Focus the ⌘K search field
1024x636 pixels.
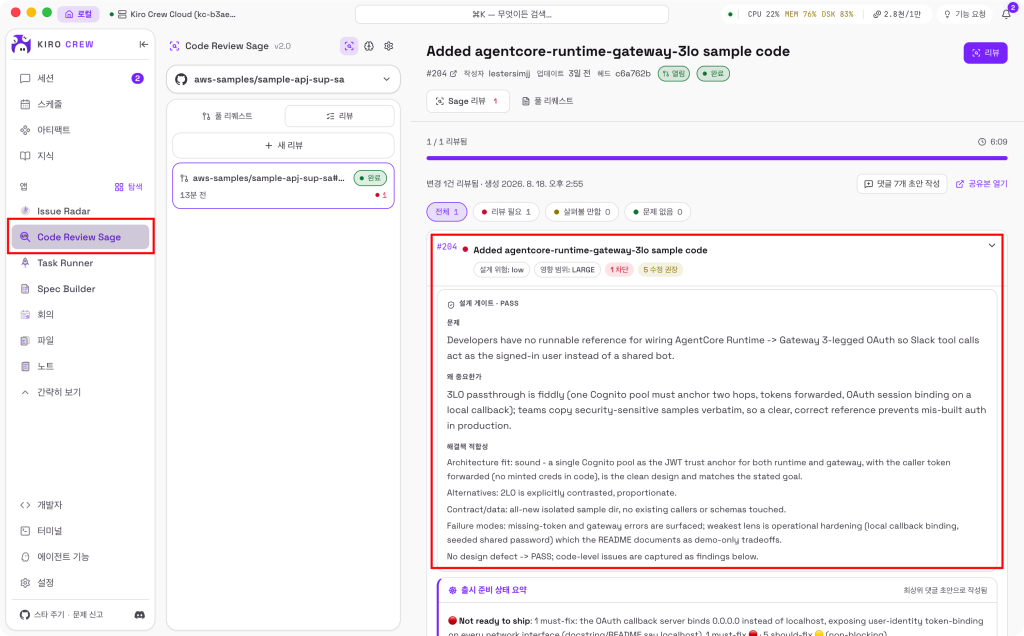click(512, 14)
